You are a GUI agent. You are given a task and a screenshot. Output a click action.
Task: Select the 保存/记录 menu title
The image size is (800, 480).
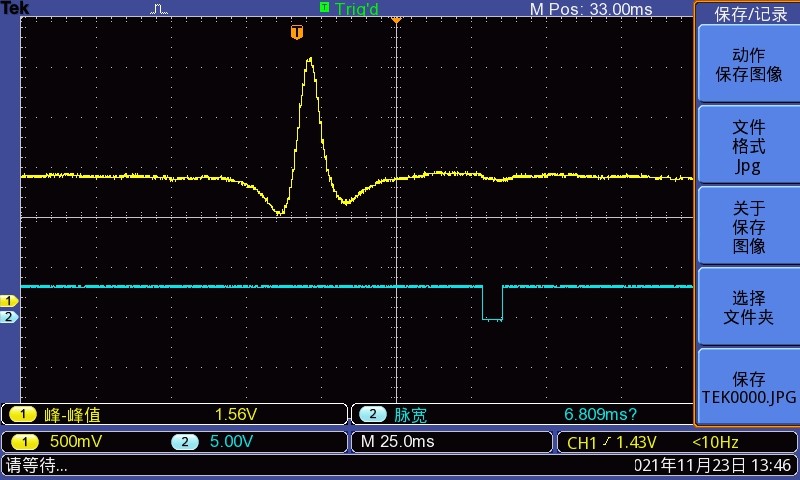(751, 14)
